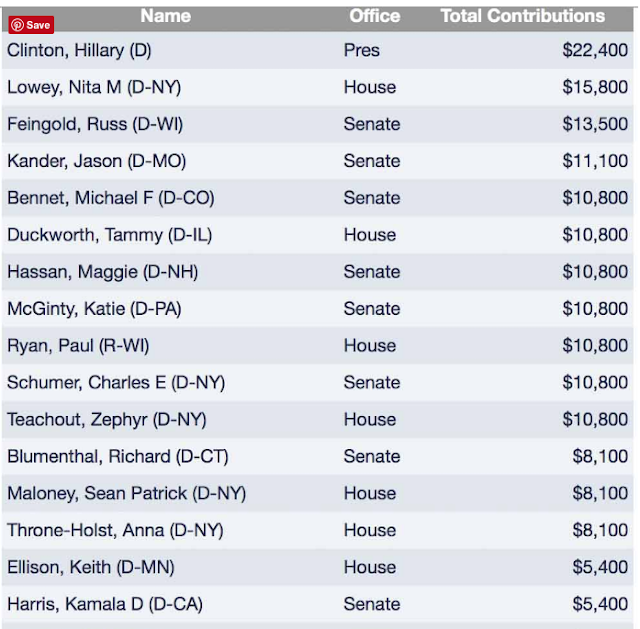
Task: Click Harris, Kamala D (D-CA) name
Action: pos(105,605)
